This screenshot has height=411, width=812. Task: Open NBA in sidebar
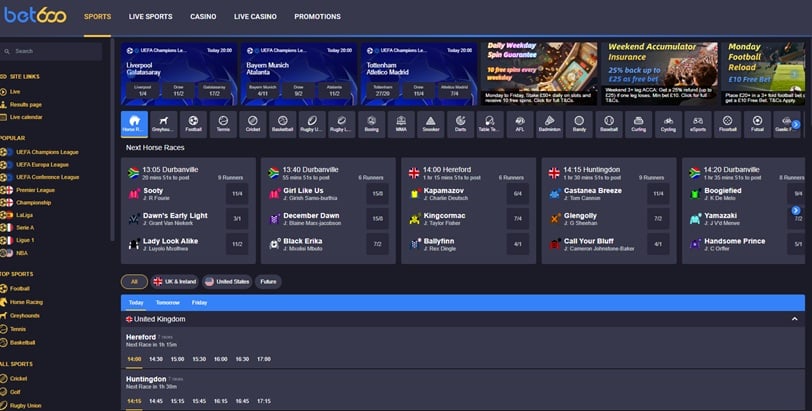tap(22, 253)
